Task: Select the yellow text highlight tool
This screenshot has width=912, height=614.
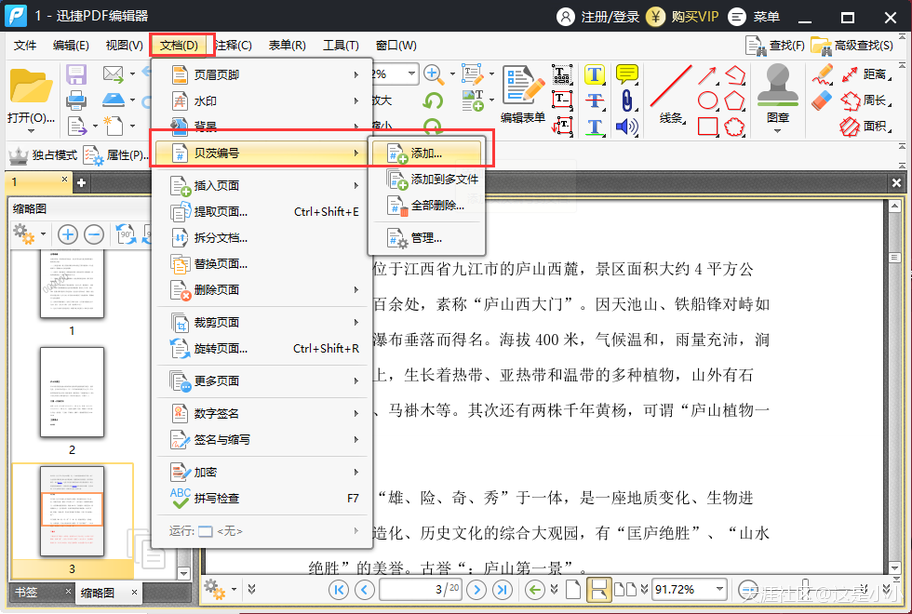Action: (594, 74)
